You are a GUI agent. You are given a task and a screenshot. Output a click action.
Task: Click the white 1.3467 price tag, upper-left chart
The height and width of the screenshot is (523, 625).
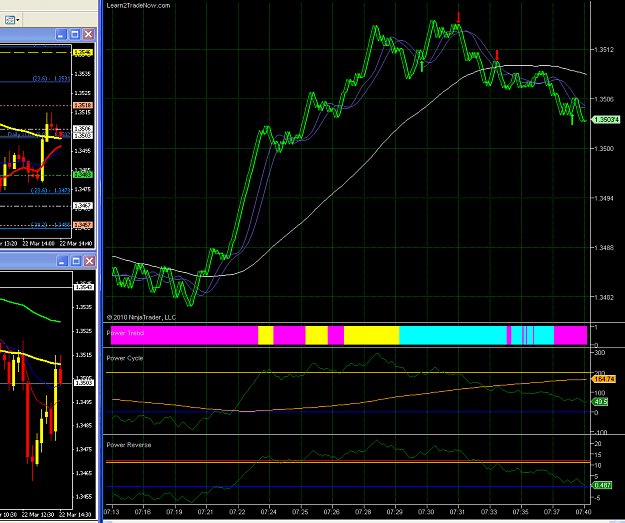tap(83, 206)
